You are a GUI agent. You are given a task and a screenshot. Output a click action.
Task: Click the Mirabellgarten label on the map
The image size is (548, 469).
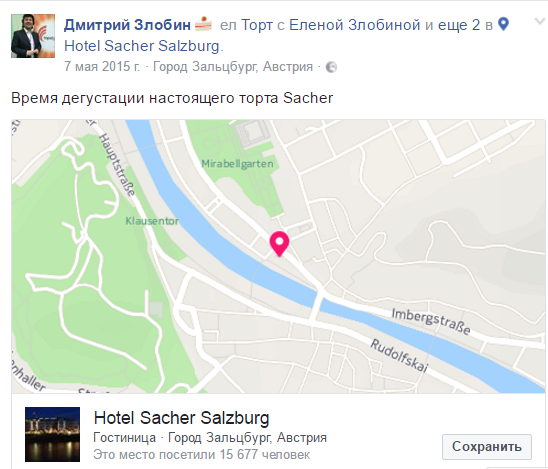point(237,164)
